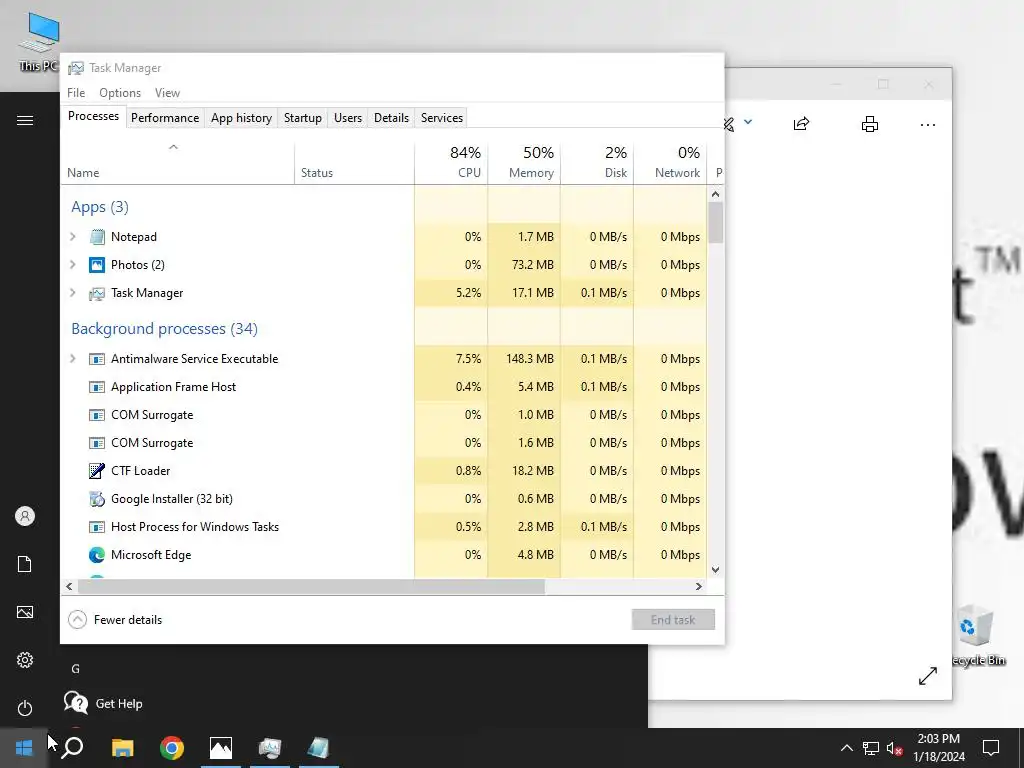Click the Notepad app icon in process list
Screen dimensions: 1024x768
point(97,237)
